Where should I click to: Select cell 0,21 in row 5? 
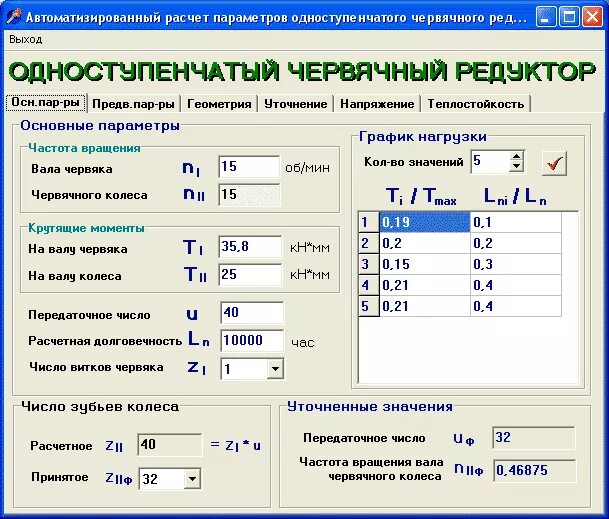click(x=425, y=306)
